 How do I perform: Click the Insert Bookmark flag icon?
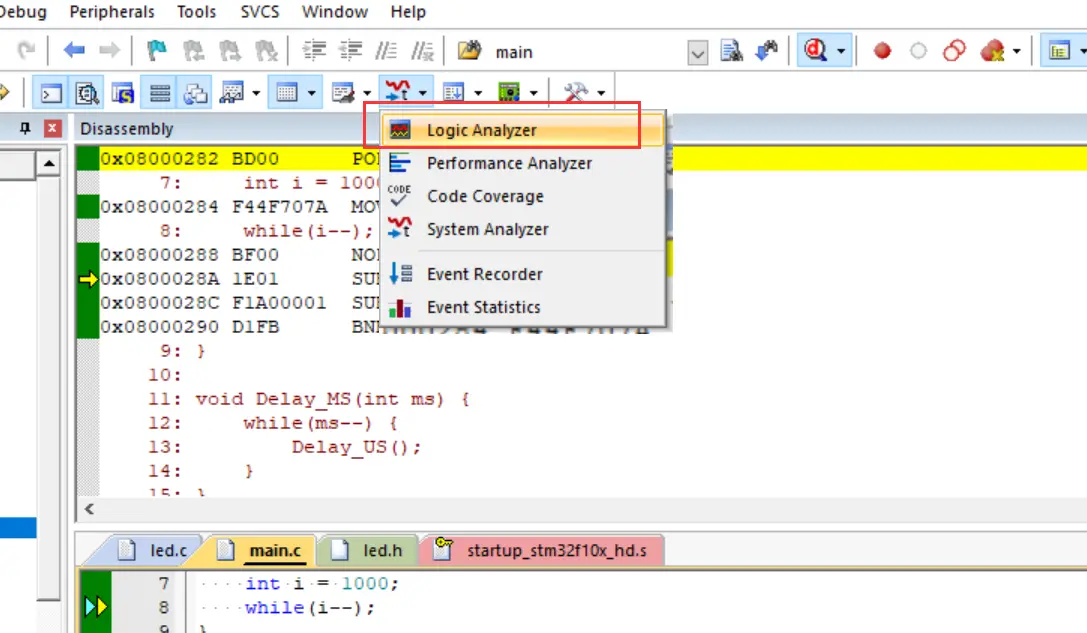pyautogui.click(x=156, y=51)
